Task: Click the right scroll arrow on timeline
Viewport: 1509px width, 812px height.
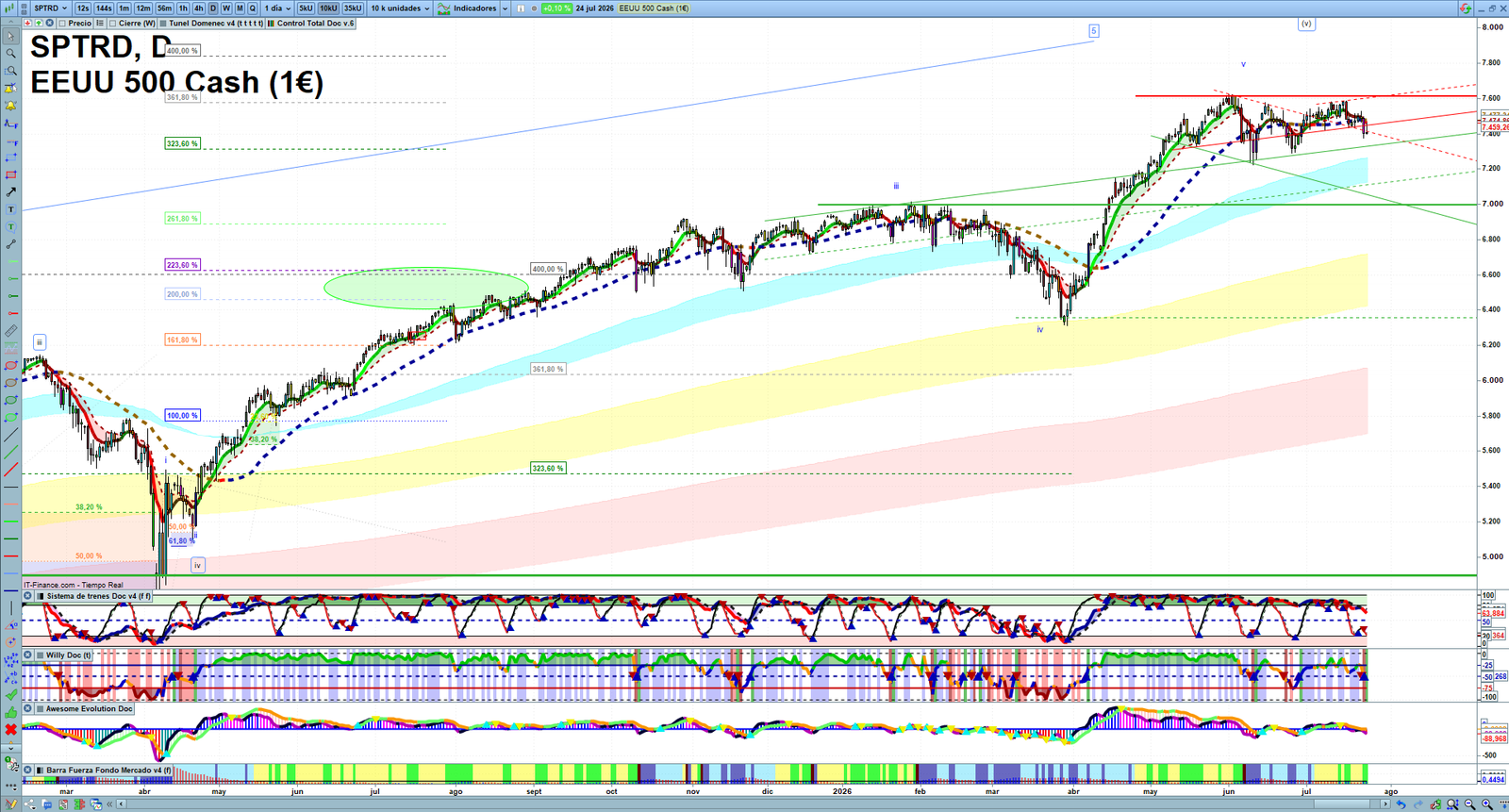Action: [1385, 804]
